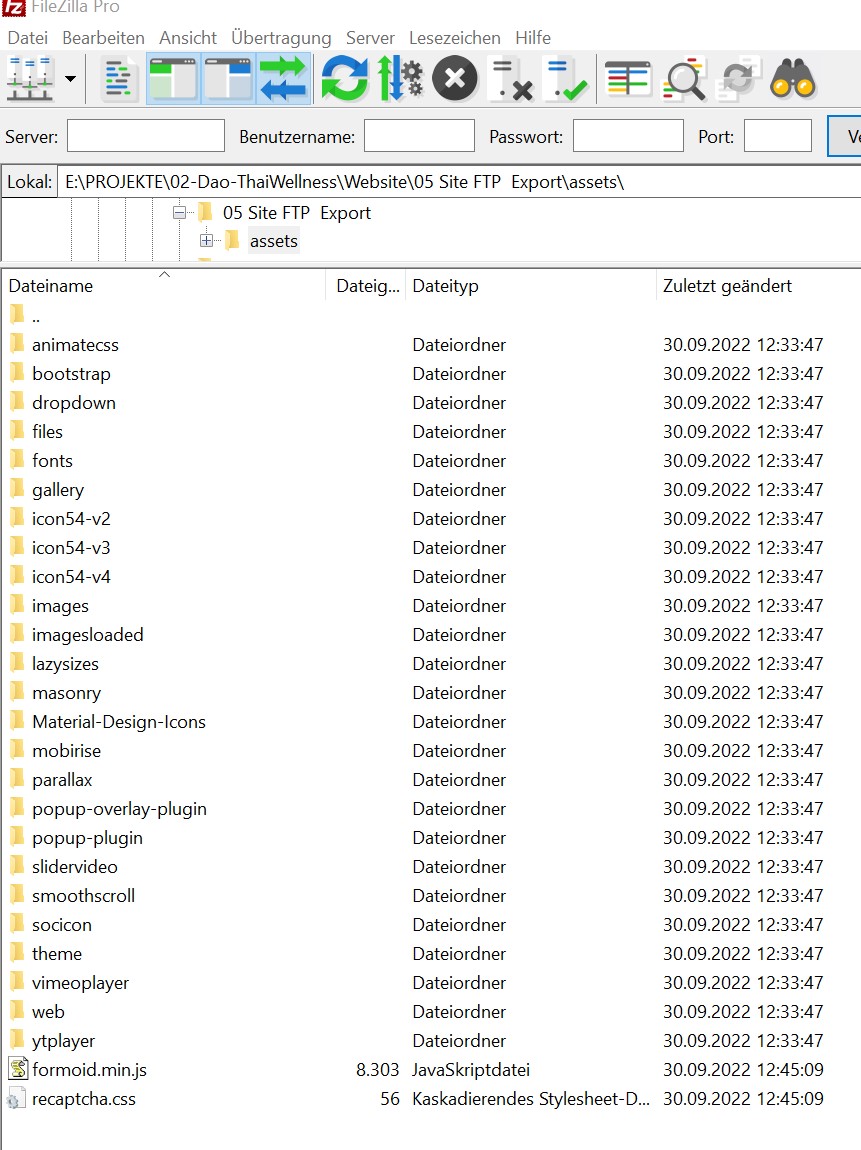The height and width of the screenshot is (1150, 861).
Task: Toggle the local directory tree view
Action: (x=173, y=79)
